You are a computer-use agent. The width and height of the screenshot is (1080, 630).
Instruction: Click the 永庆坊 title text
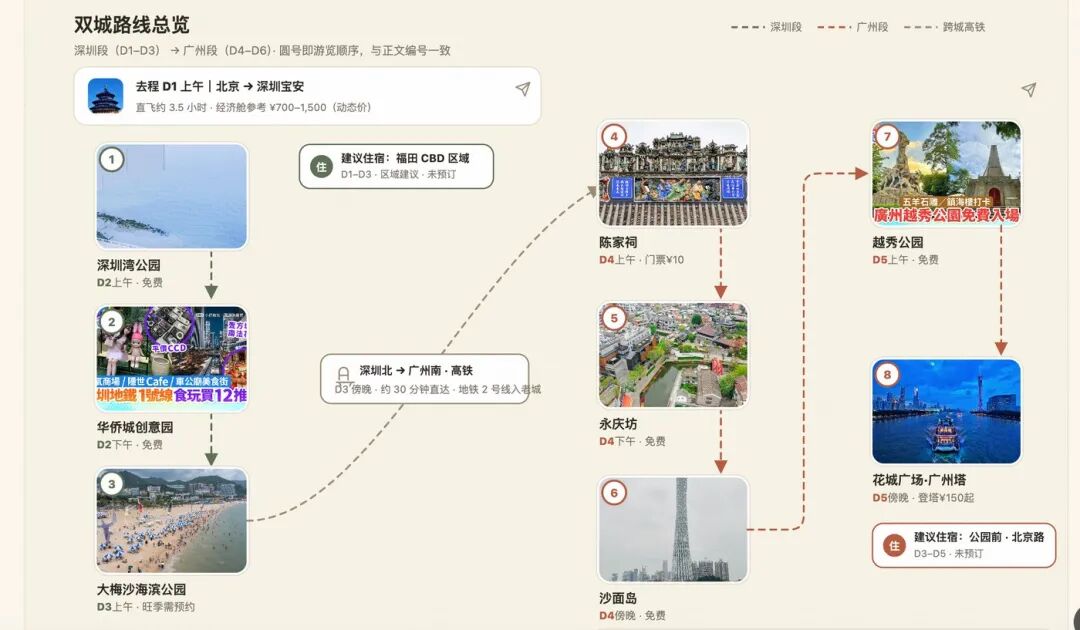(x=618, y=424)
